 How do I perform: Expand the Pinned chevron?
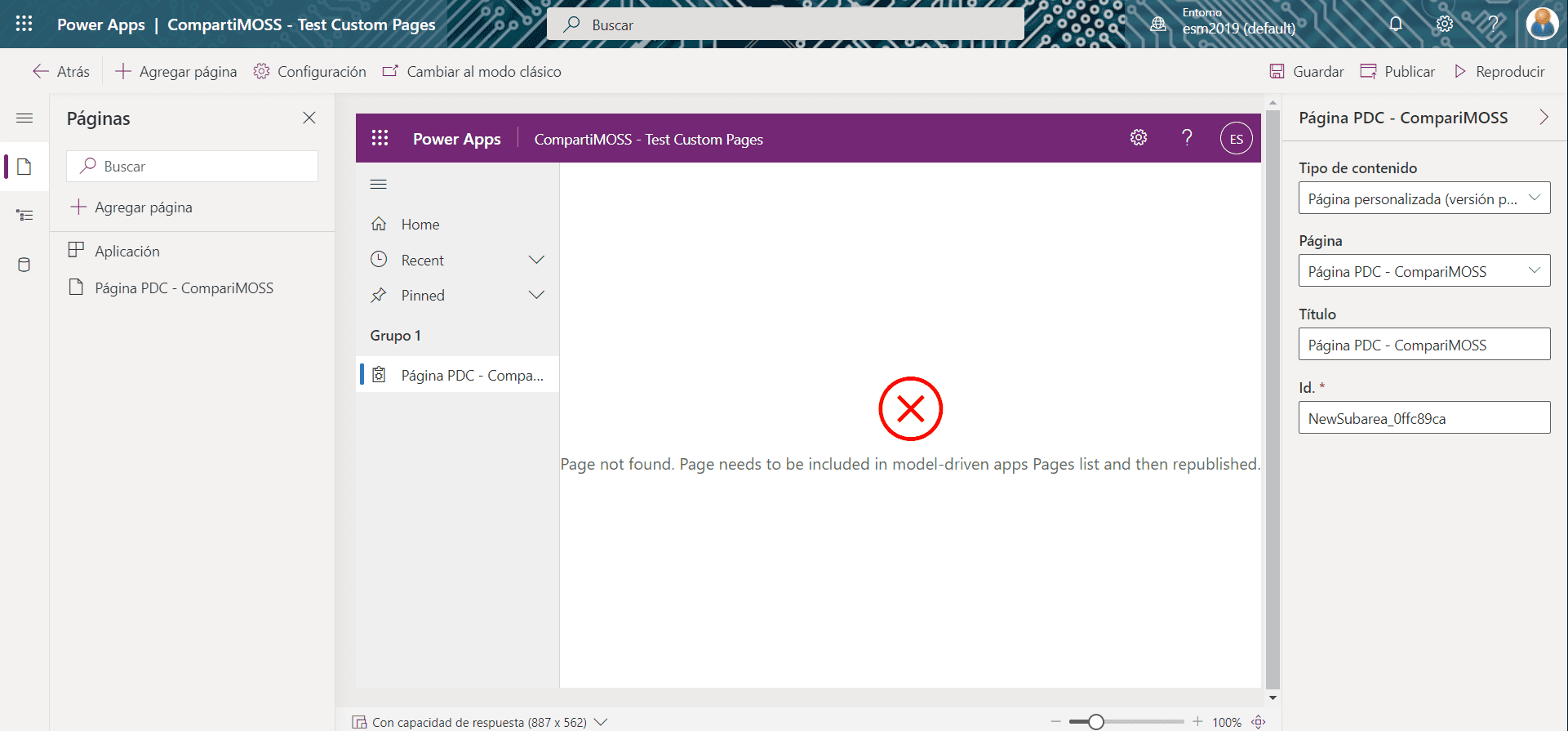point(536,296)
